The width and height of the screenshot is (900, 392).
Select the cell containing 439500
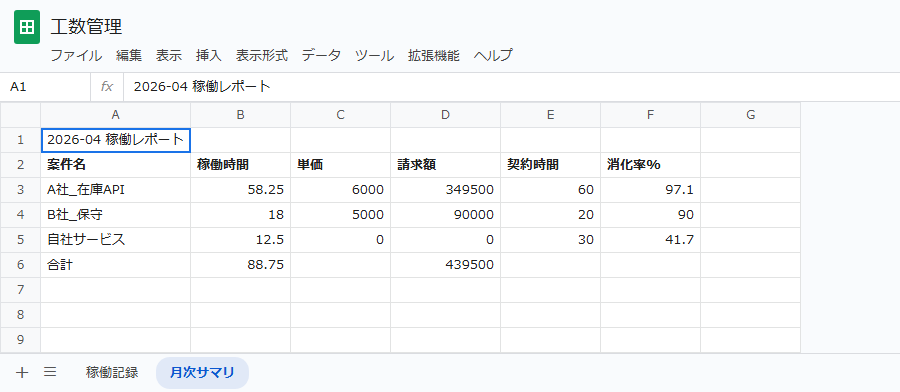[x=445, y=265]
